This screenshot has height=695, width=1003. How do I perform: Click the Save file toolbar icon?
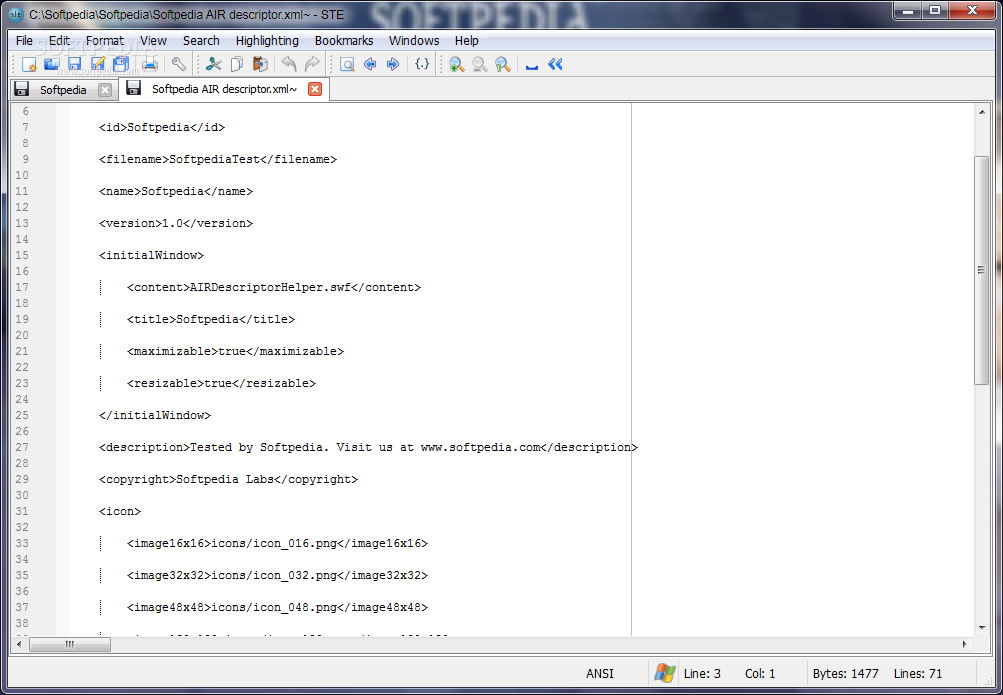75,64
